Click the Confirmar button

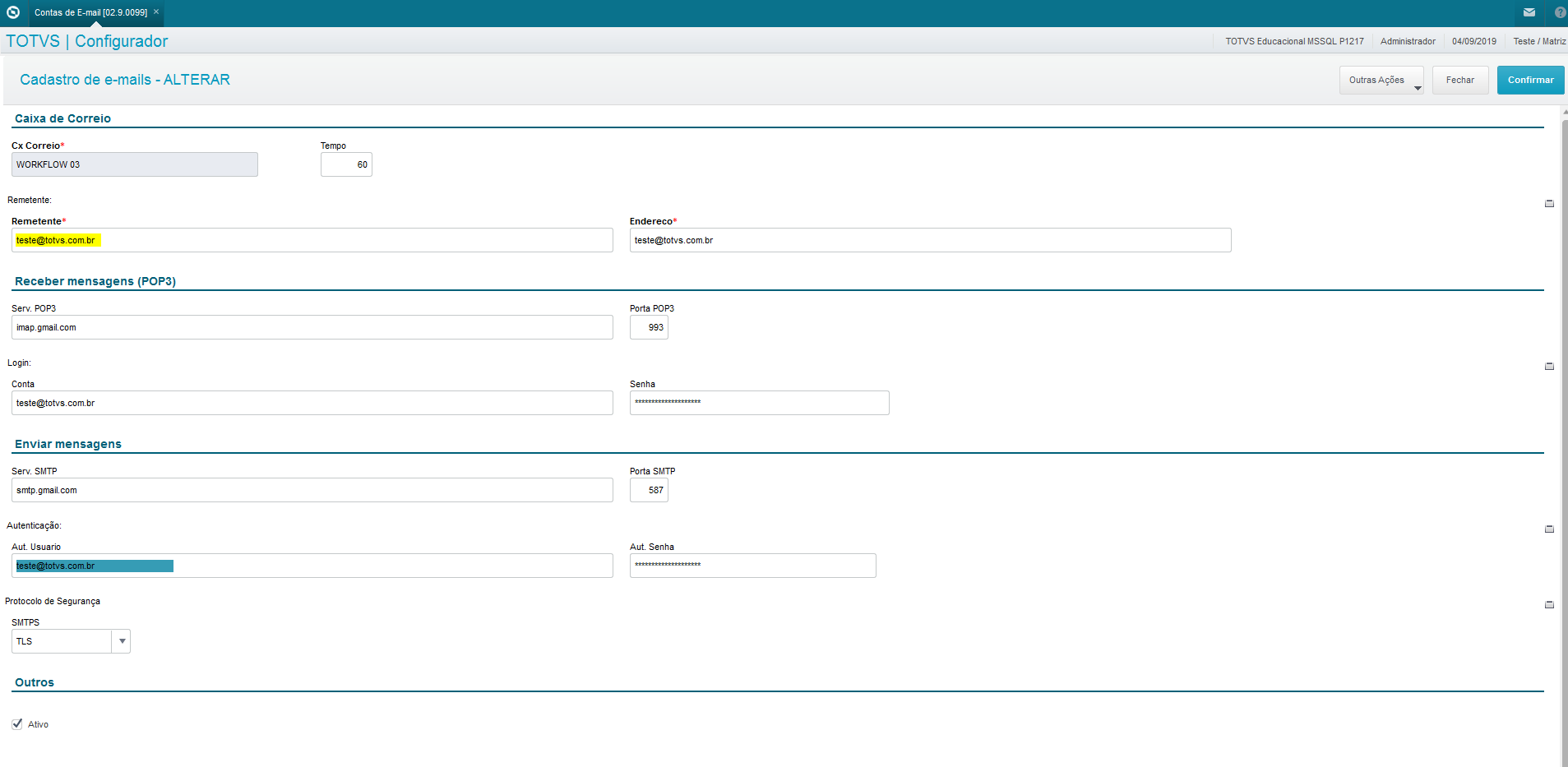[x=1530, y=80]
